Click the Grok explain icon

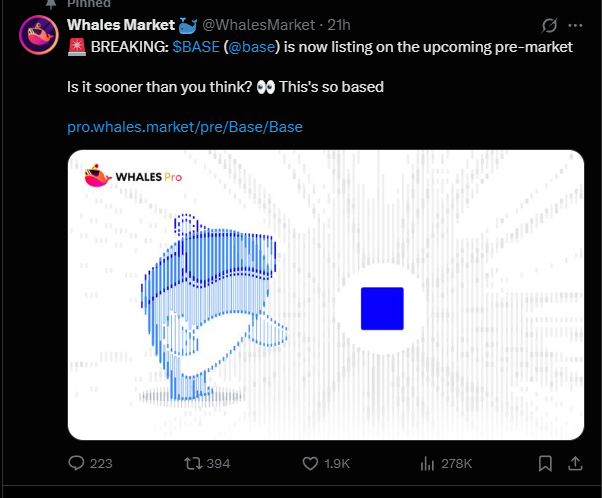pos(547,25)
